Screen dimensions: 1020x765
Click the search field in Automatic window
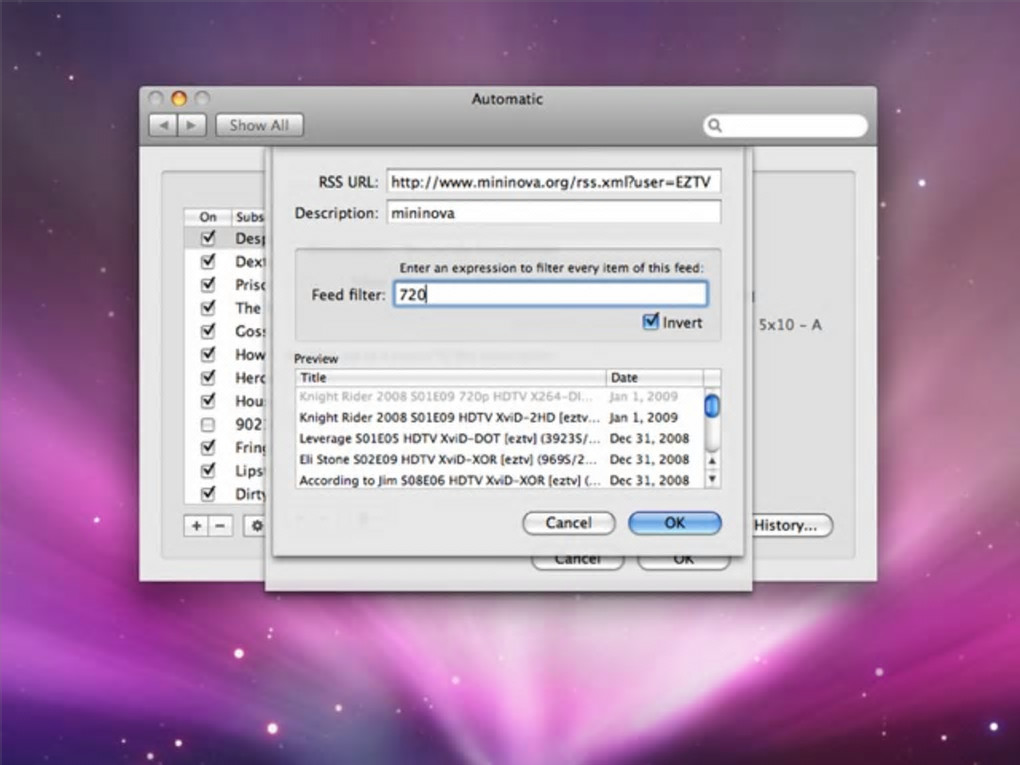[x=785, y=125]
